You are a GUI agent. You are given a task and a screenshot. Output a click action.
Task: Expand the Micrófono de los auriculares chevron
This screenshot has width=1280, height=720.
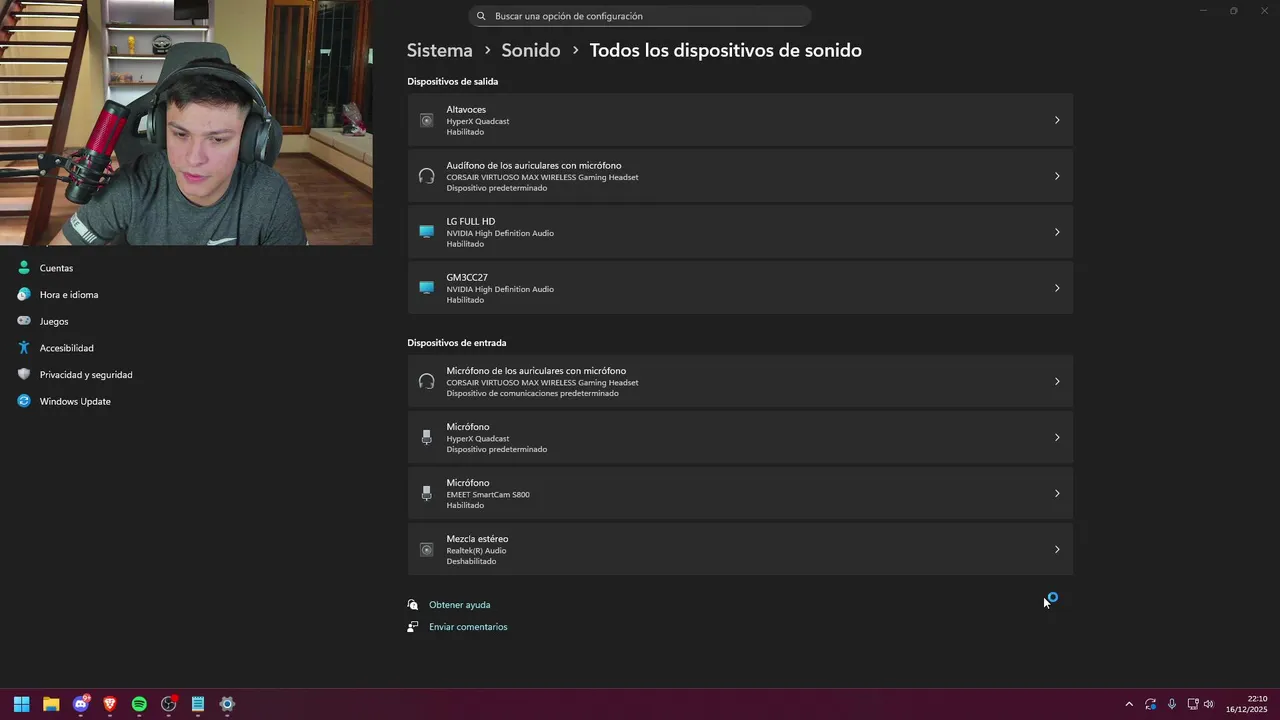pos(1057,381)
